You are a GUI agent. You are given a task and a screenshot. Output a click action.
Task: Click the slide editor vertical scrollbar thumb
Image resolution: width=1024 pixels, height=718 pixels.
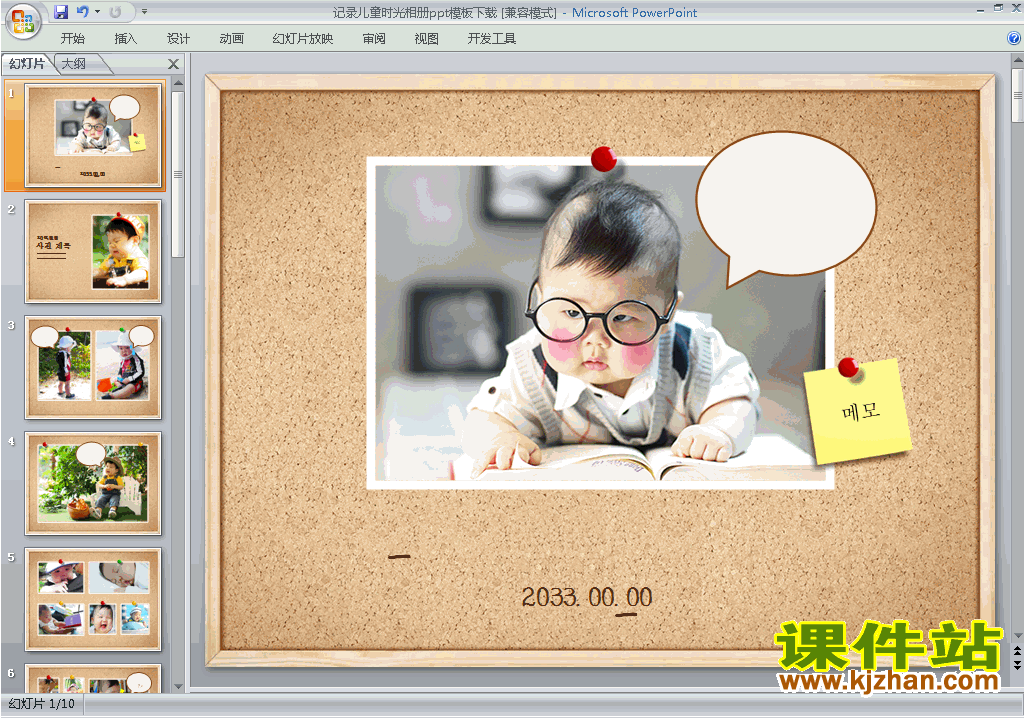tap(1017, 95)
